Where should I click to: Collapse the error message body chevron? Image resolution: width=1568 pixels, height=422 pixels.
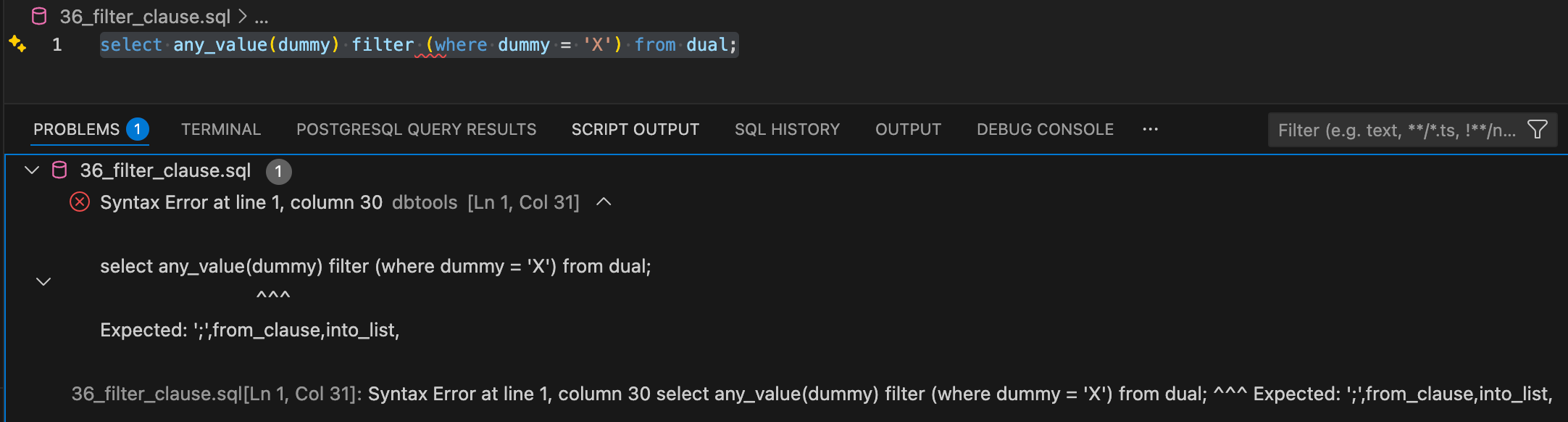[x=43, y=281]
